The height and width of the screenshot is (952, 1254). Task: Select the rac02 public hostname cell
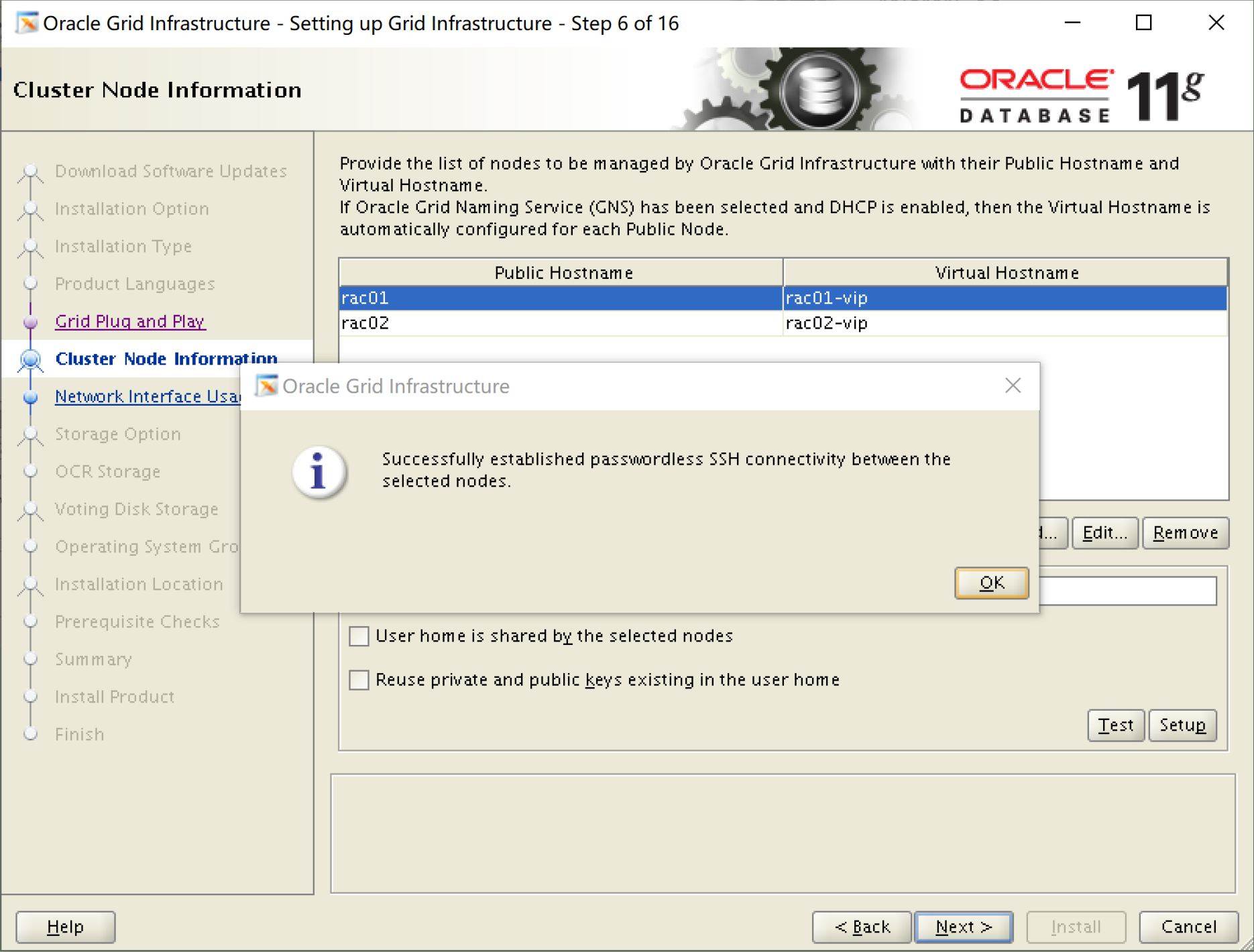pyautogui.click(x=561, y=323)
